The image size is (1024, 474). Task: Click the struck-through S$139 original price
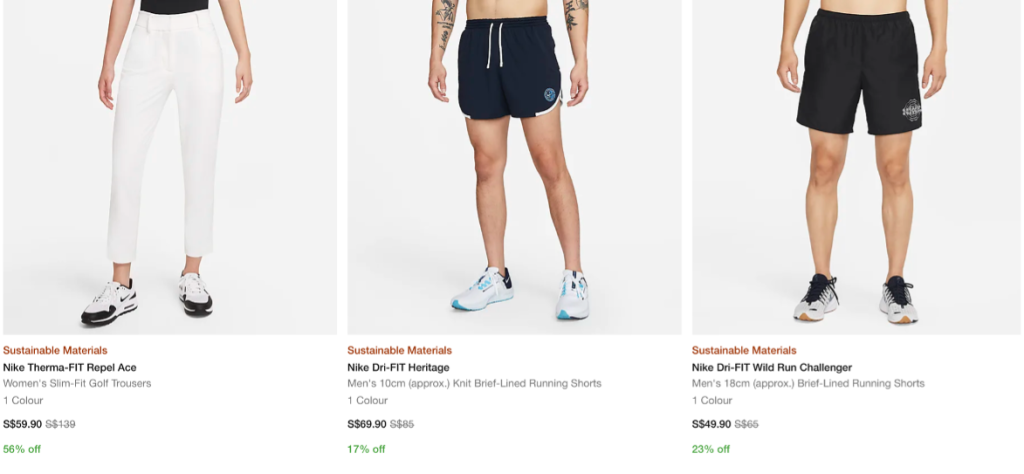point(60,424)
